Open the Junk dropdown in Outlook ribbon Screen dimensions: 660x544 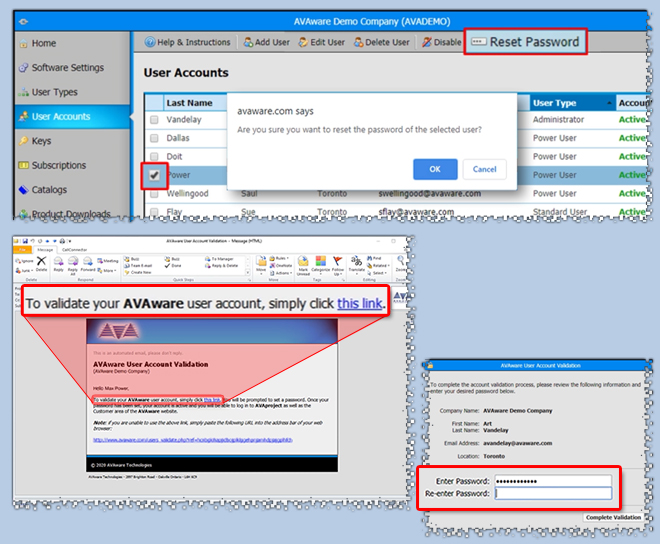click(x=24, y=270)
